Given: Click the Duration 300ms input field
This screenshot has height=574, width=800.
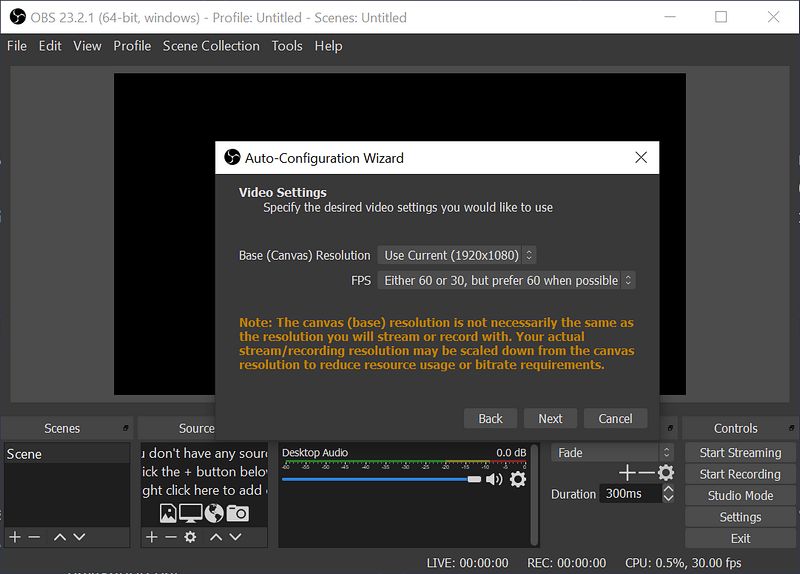Looking at the screenshot, I should 630,493.
